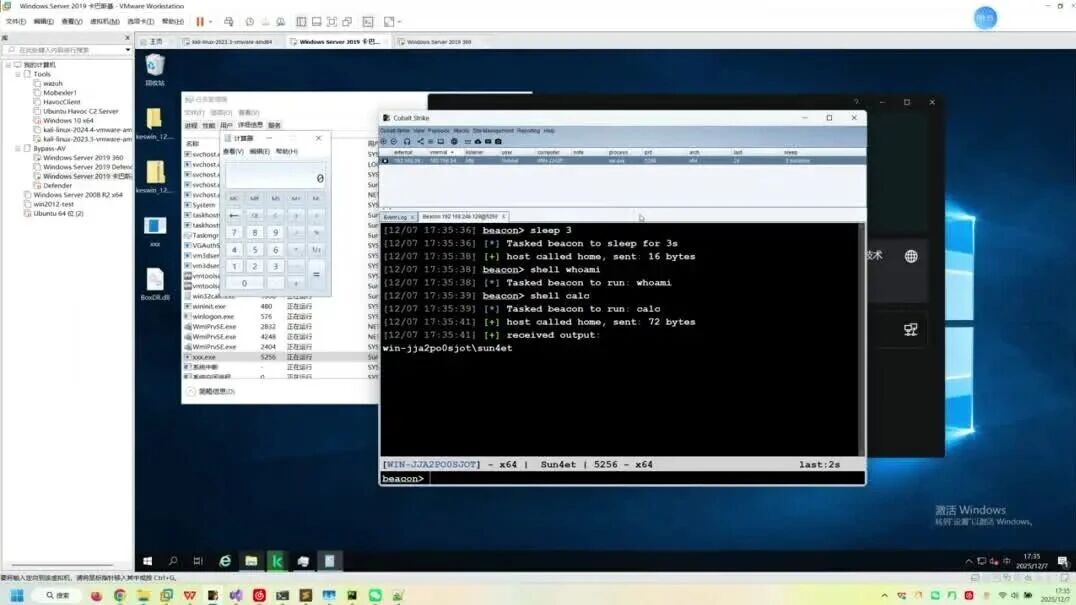Collapse the Bypass-AV folder in library
The image size is (1076, 605).
pos(19,148)
